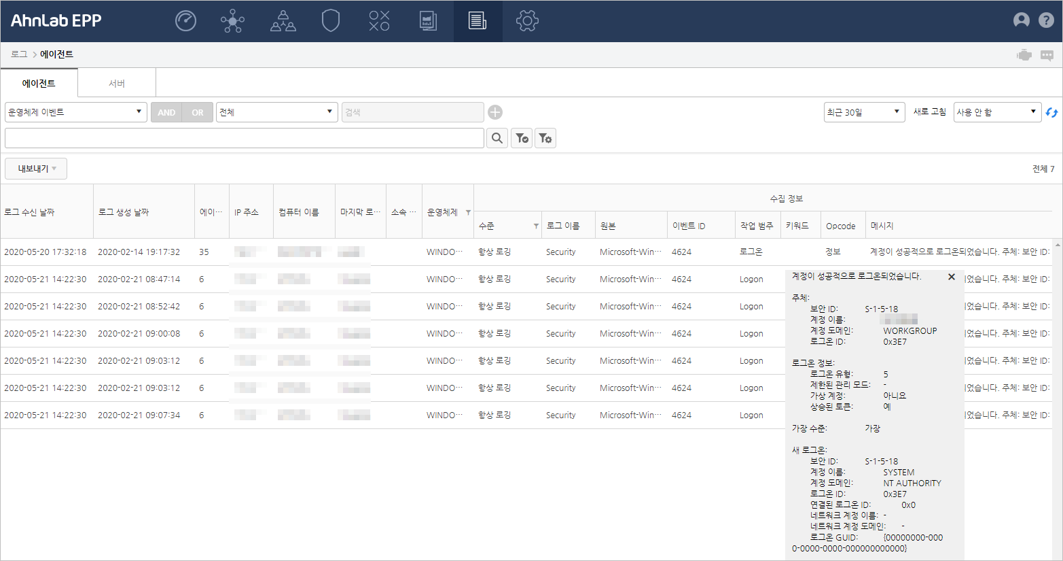Toggle the AND condition operator
1063x561 pixels.
166,112
